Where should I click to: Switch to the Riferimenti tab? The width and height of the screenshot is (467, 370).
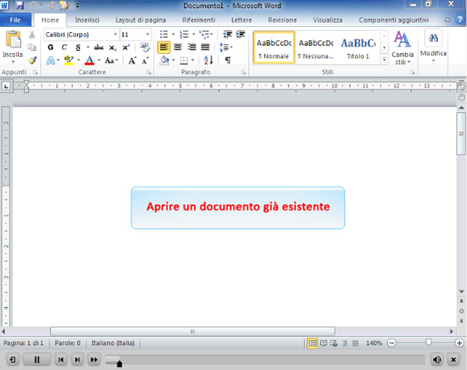click(199, 20)
